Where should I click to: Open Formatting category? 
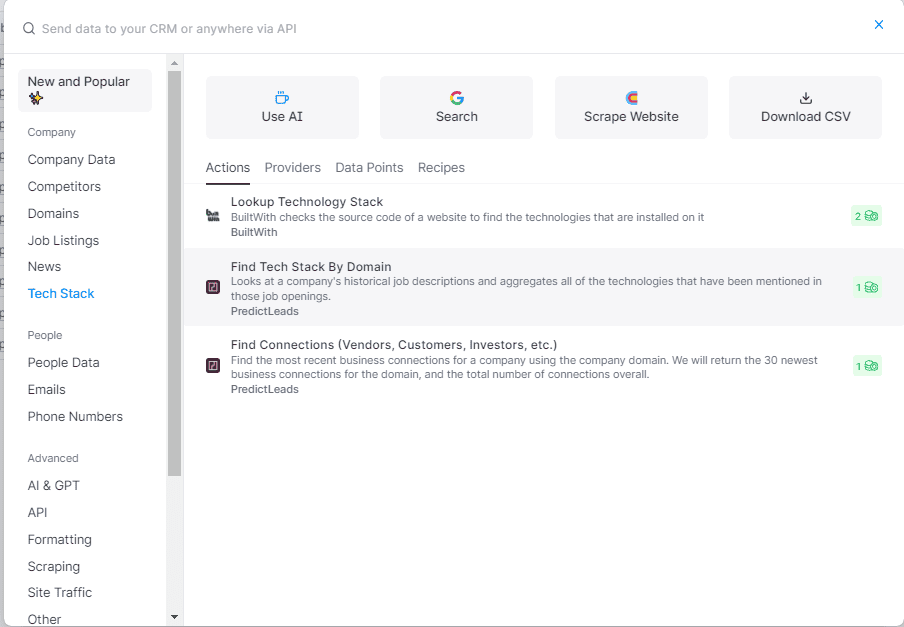coord(59,540)
